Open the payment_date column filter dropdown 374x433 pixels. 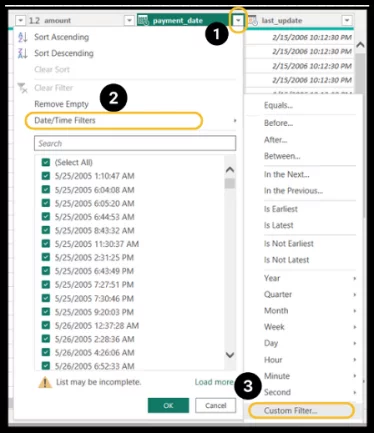click(x=238, y=21)
